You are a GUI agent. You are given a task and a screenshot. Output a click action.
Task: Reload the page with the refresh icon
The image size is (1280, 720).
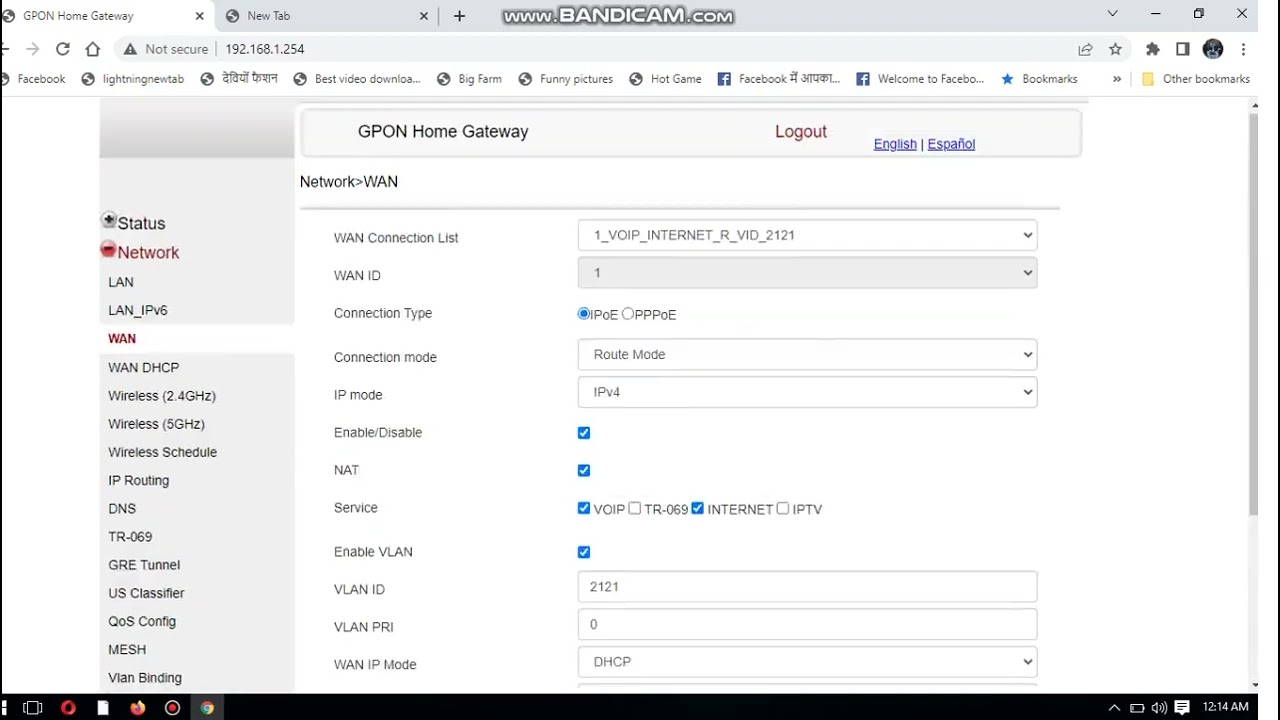tap(63, 49)
